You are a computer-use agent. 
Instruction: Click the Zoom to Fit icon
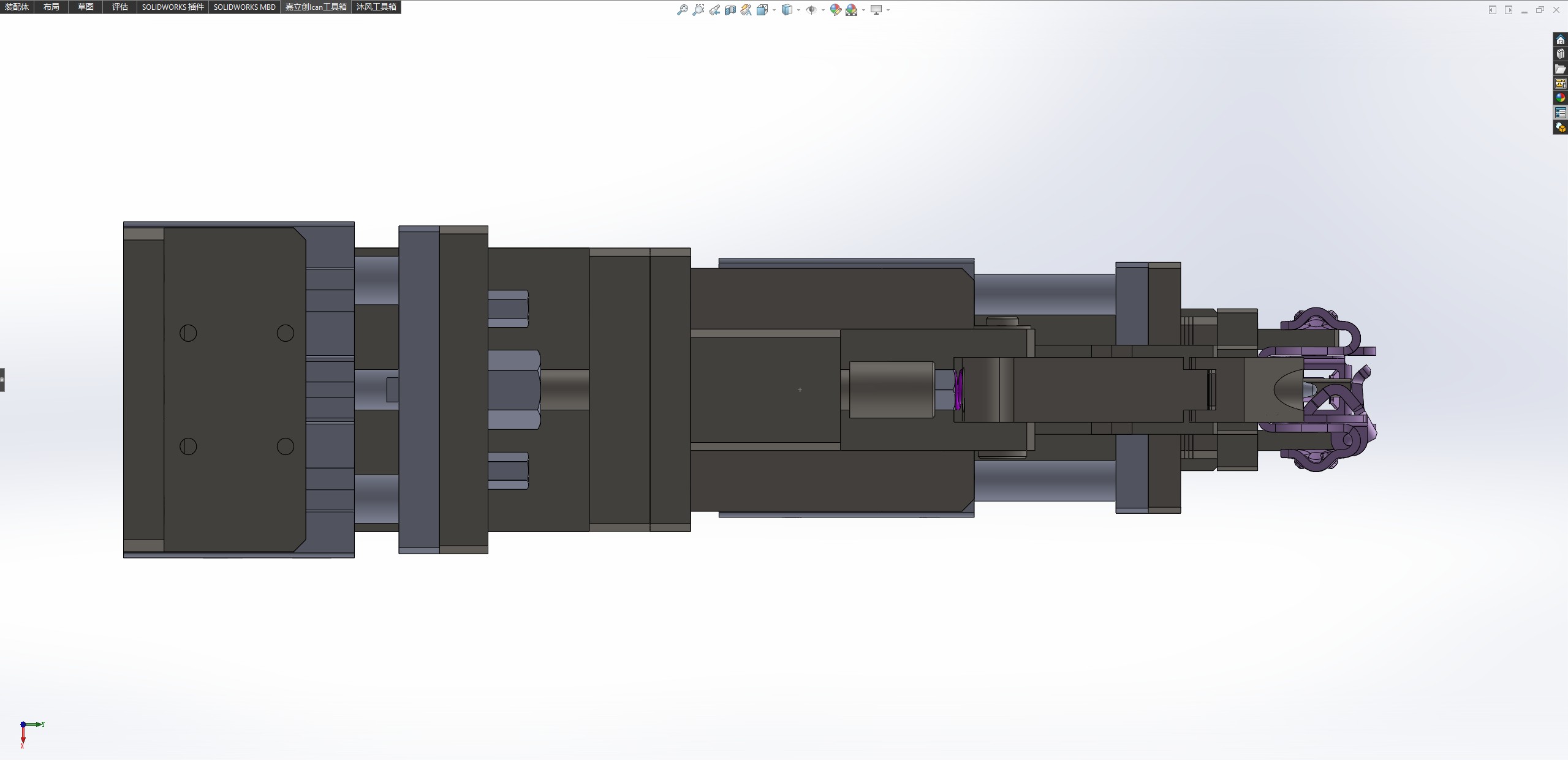(682, 10)
